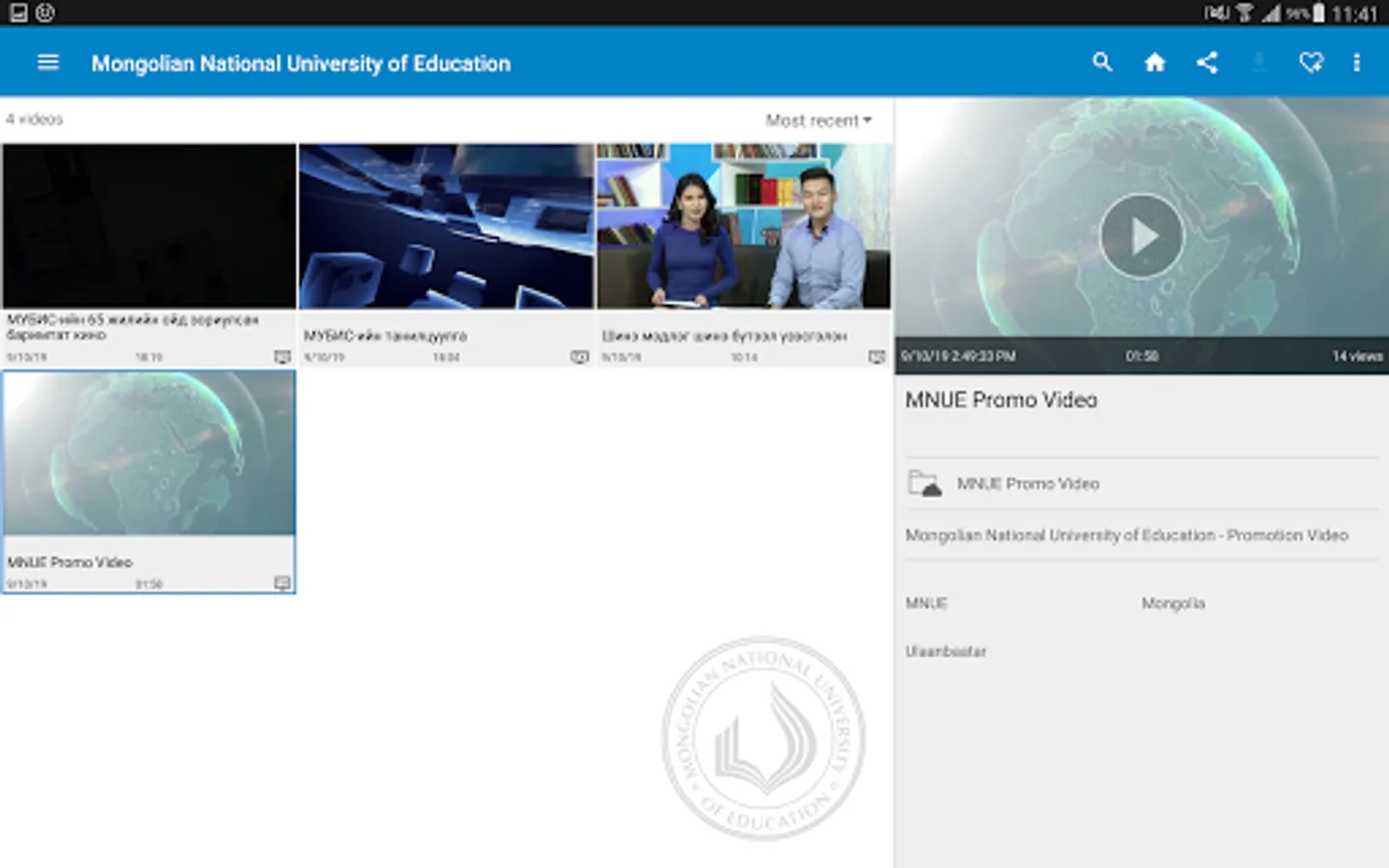
Task: Click title 'МУБИС-ийн 65 жилийн ойд зориулсан баримтат кино'
Action: pyautogui.click(x=132, y=327)
